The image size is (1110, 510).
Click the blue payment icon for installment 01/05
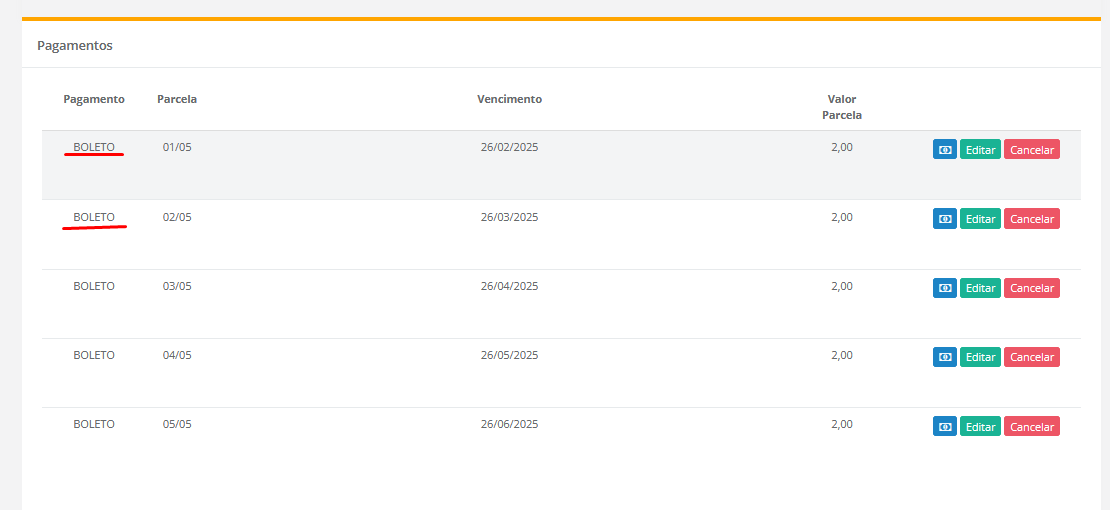click(944, 149)
